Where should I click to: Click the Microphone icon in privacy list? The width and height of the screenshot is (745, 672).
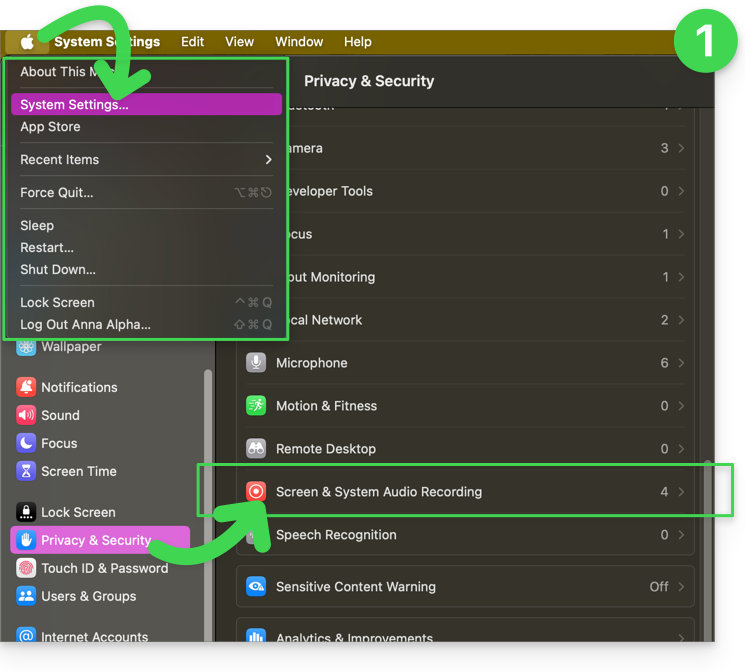click(x=256, y=363)
